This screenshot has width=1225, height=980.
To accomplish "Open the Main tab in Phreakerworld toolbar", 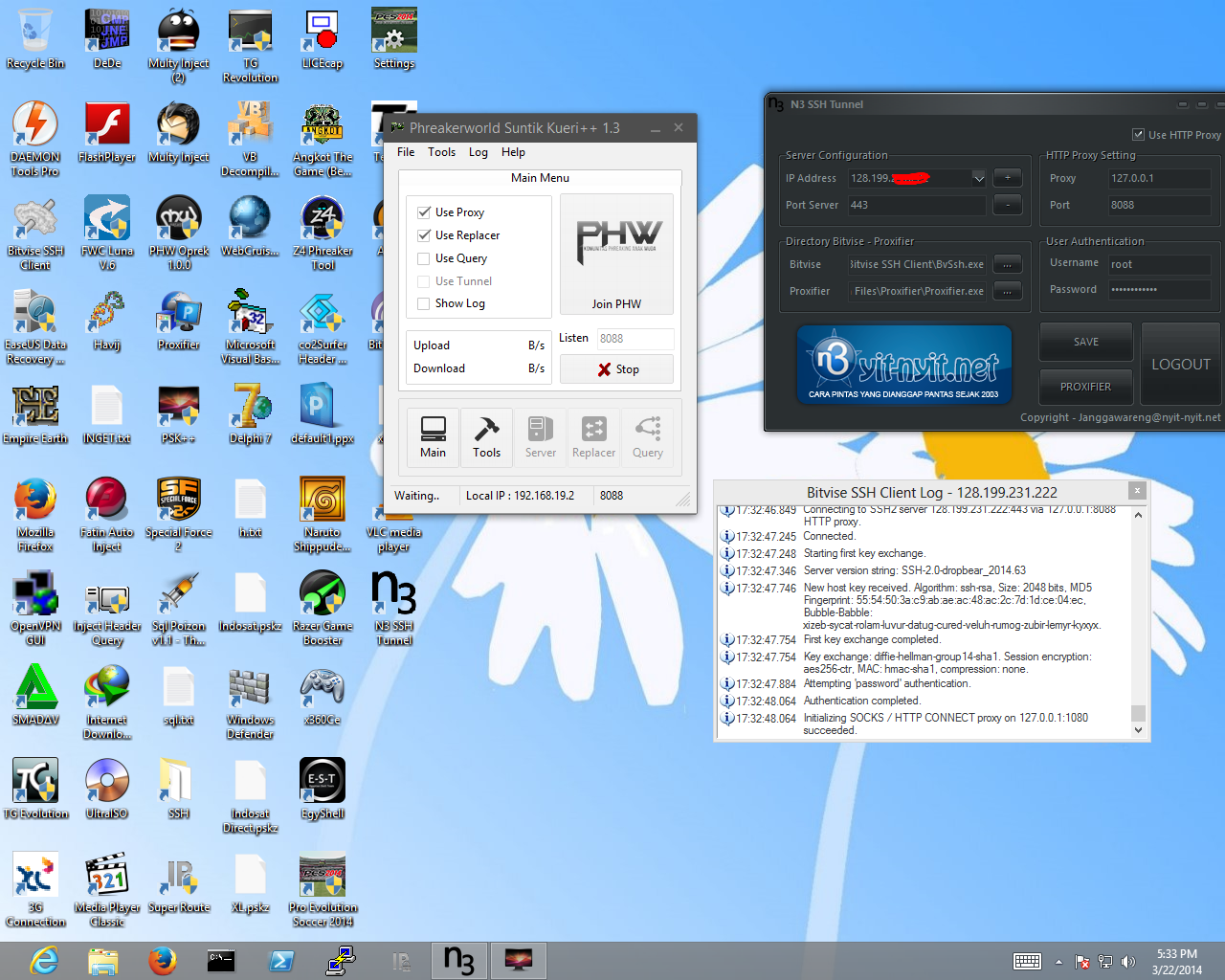I will [433, 437].
